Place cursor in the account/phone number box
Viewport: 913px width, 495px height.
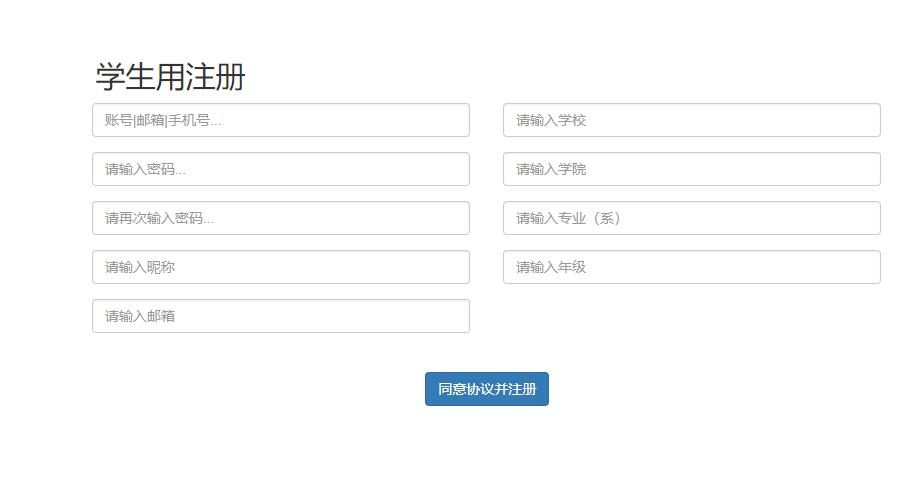[280, 120]
